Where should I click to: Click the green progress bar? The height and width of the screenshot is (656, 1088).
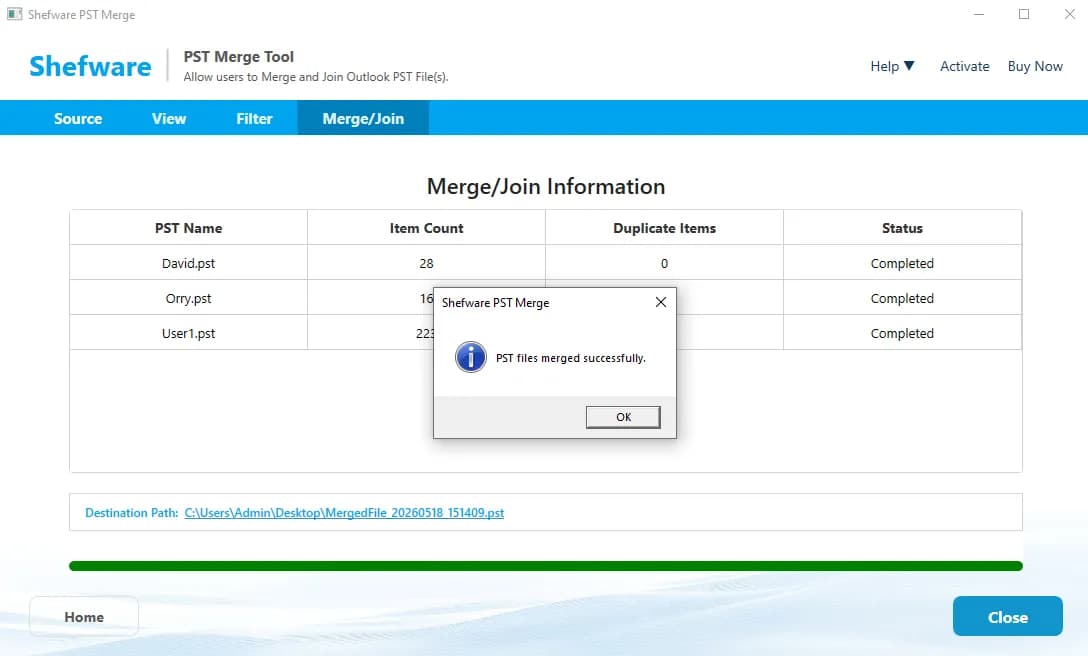point(545,566)
